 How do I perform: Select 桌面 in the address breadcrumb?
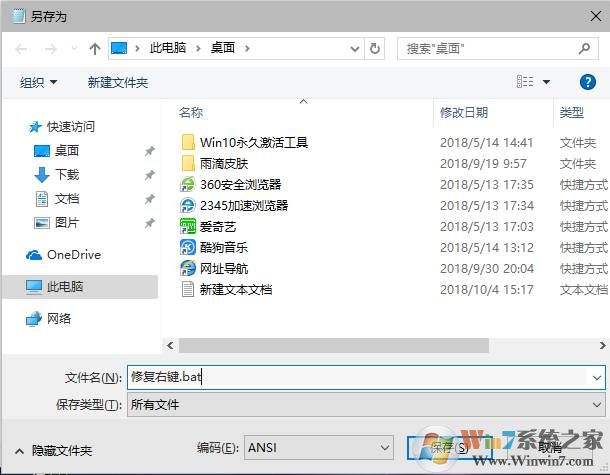[x=223, y=48]
